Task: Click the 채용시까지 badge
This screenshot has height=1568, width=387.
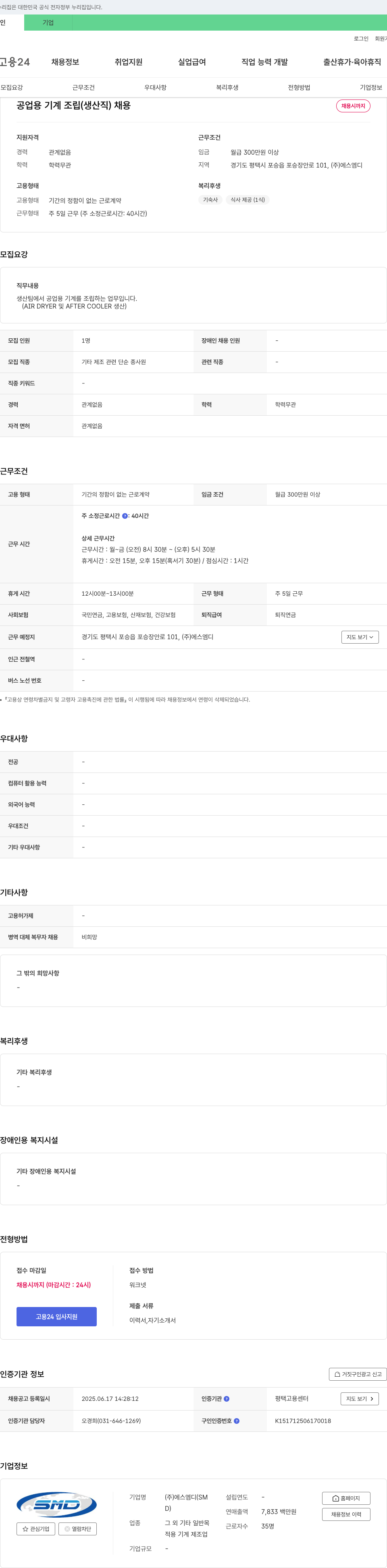Action: [x=354, y=106]
